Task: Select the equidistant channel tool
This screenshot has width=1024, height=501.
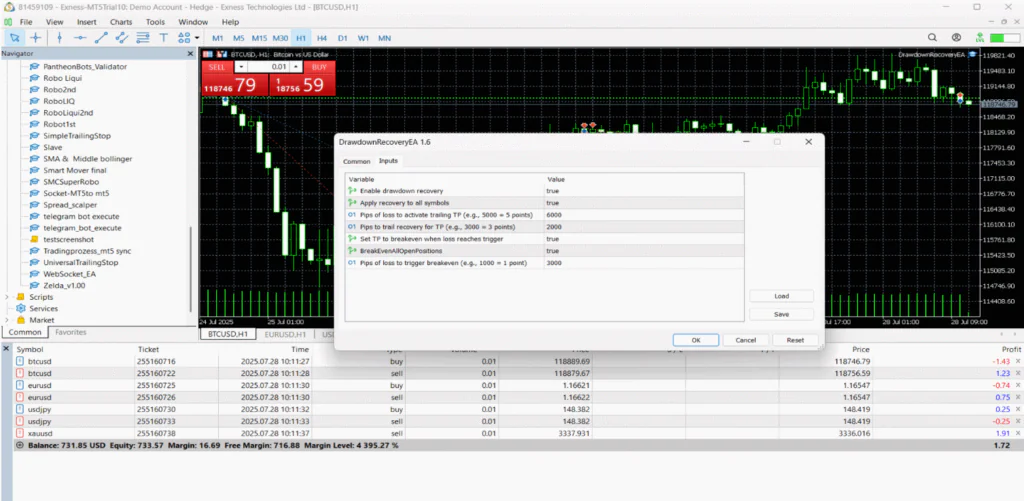Action: 122,38
